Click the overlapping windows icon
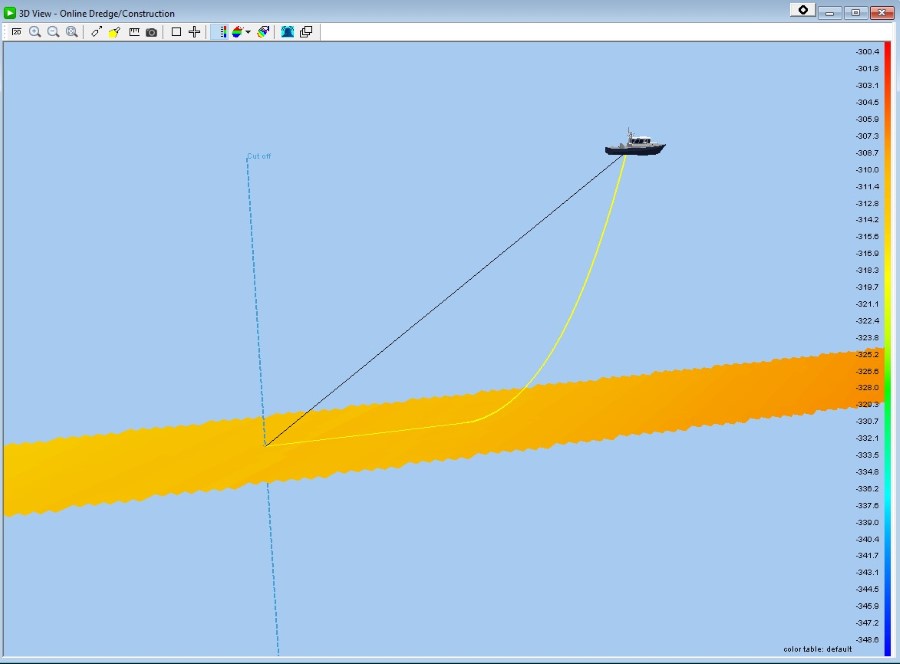900x664 pixels. coord(306,32)
